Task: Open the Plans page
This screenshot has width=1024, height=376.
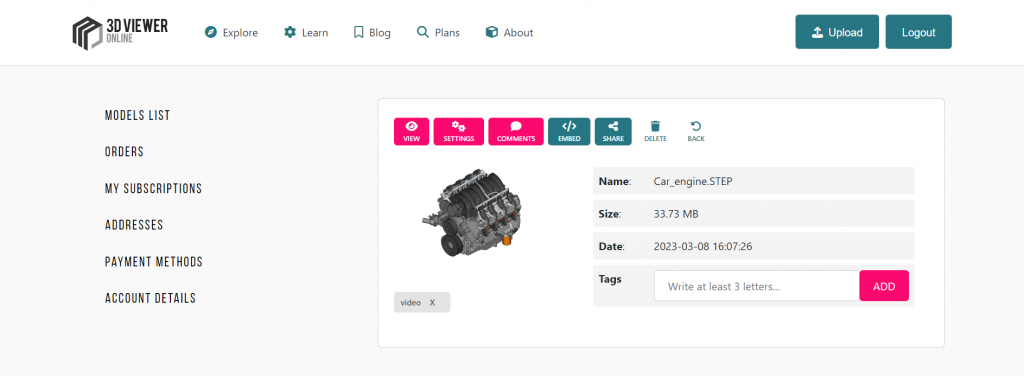Action: (x=438, y=33)
